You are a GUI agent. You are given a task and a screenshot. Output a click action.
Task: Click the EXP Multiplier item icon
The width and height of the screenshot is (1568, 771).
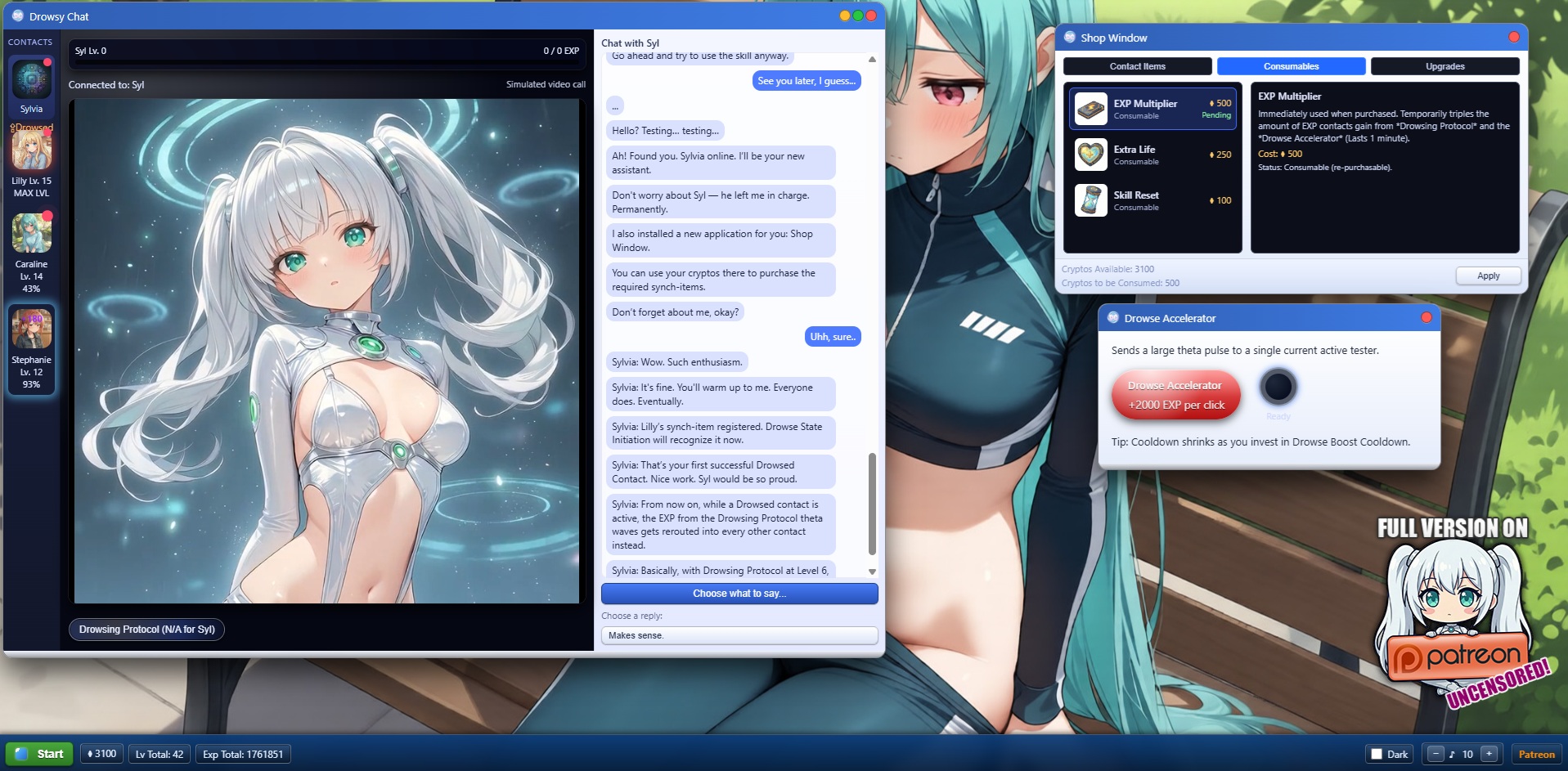[x=1091, y=108]
